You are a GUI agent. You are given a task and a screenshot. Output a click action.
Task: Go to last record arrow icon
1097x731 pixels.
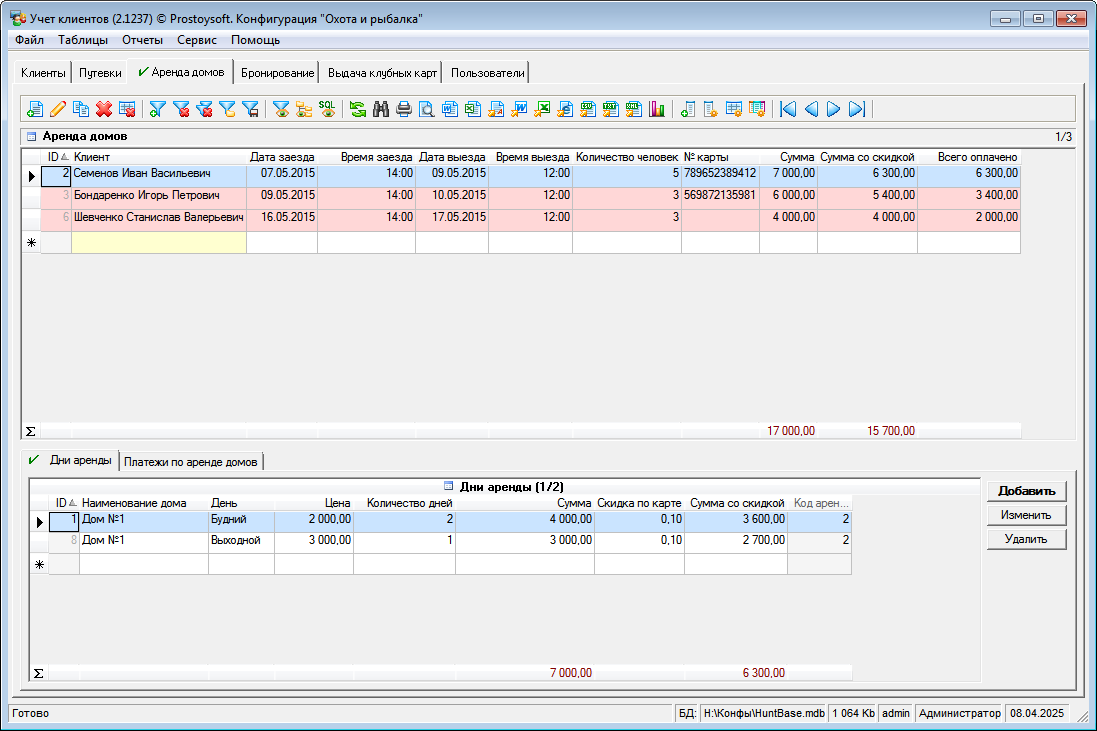(856, 109)
